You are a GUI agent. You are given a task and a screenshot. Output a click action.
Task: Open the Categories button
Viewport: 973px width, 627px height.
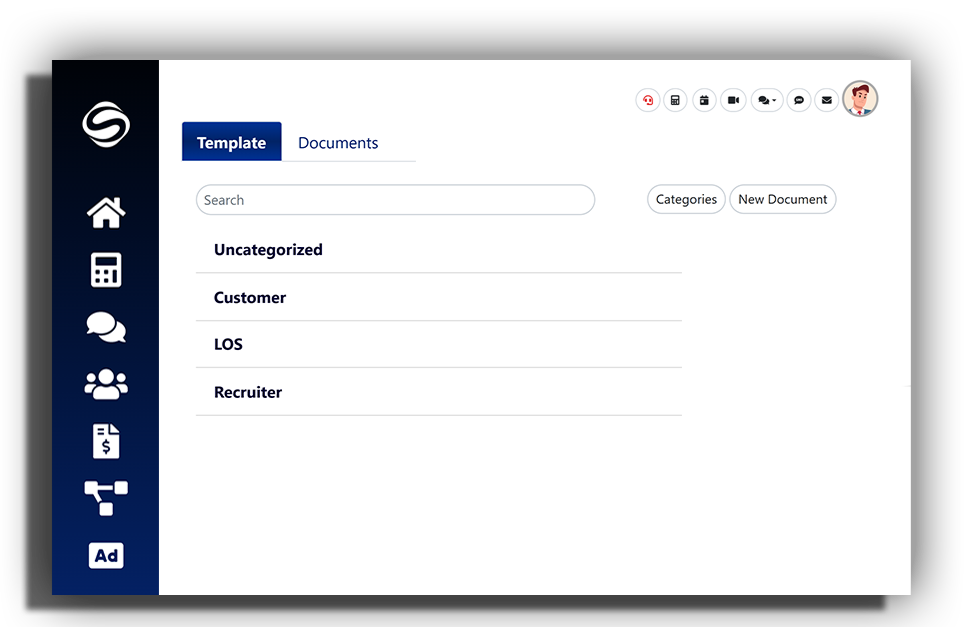[686, 199]
